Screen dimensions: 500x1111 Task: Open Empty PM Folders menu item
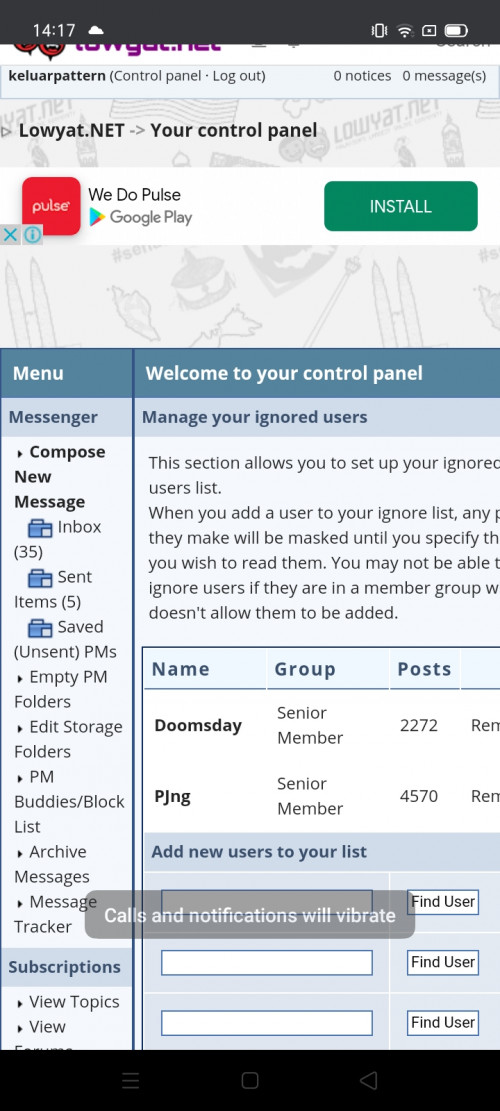(x=61, y=689)
